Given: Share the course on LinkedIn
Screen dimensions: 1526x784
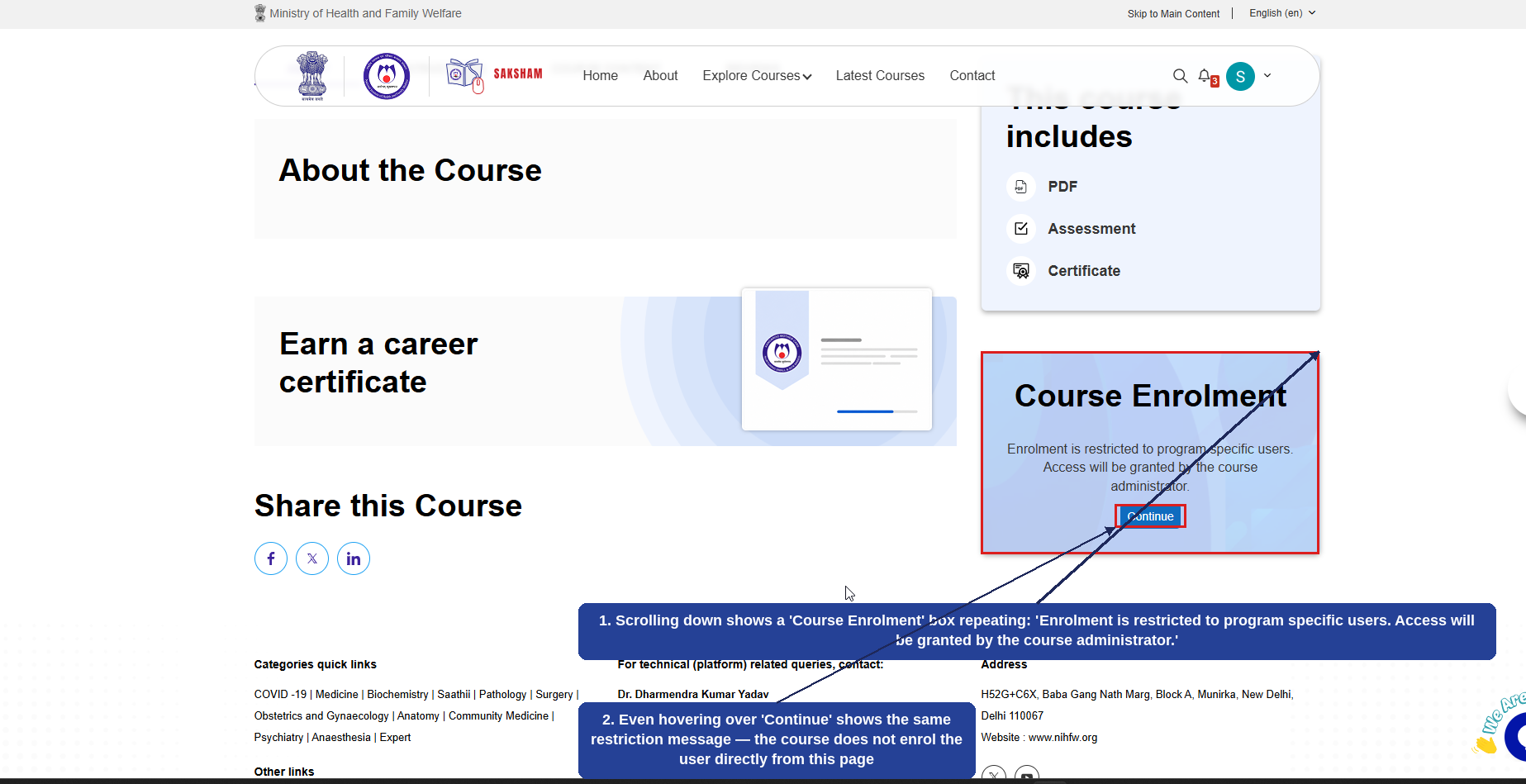Looking at the screenshot, I should coord(354,558).
